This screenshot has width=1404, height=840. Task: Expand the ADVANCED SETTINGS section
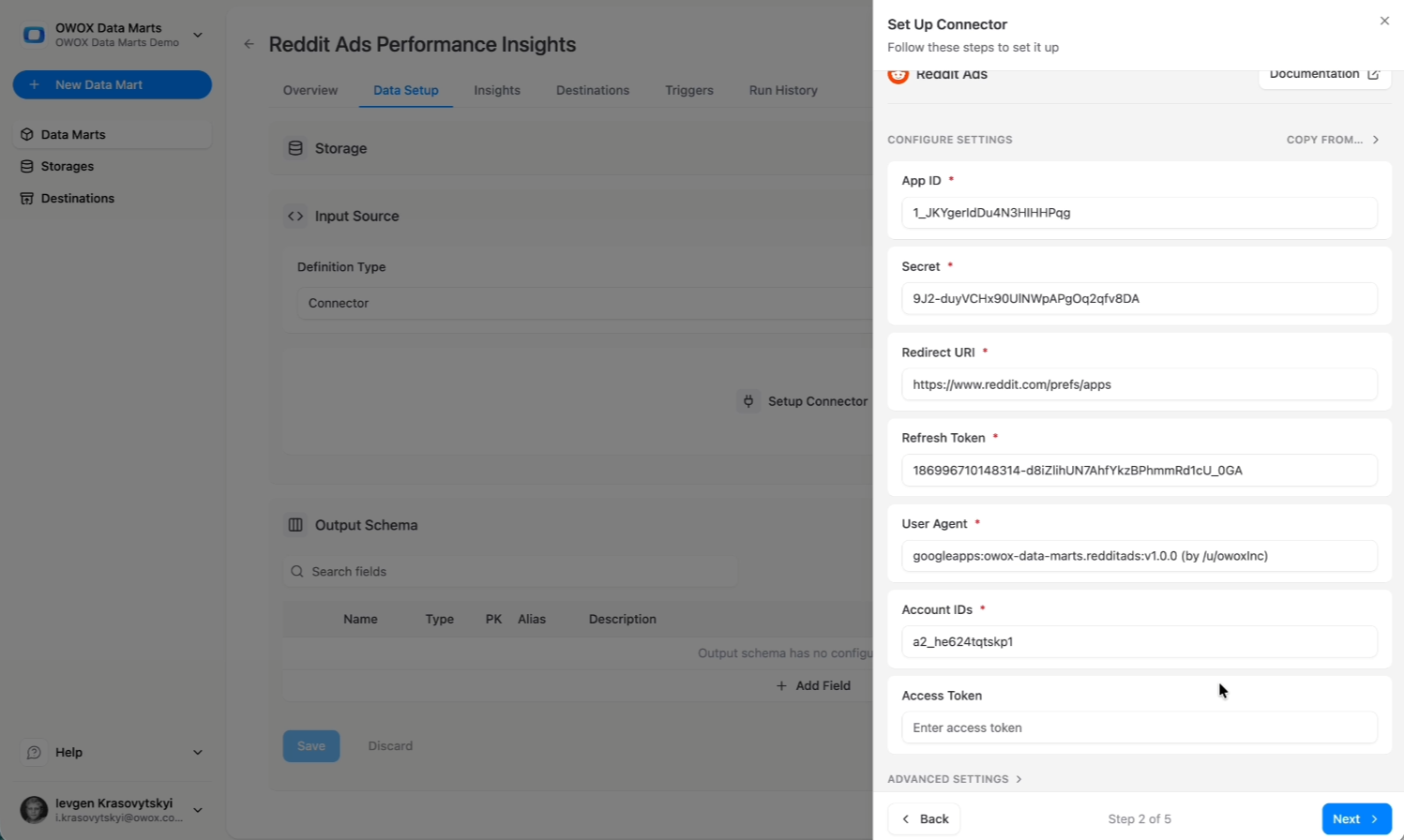click(x=954, y=778)
